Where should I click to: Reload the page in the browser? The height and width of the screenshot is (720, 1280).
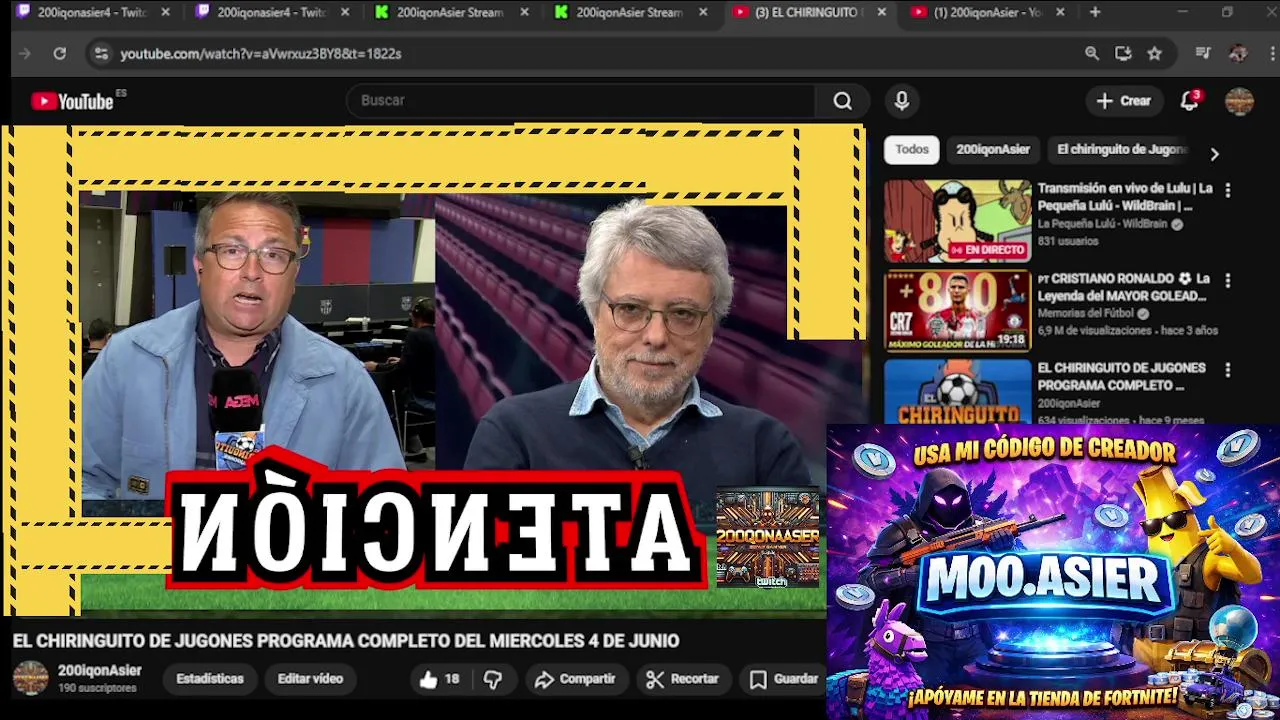click(59, 53)
